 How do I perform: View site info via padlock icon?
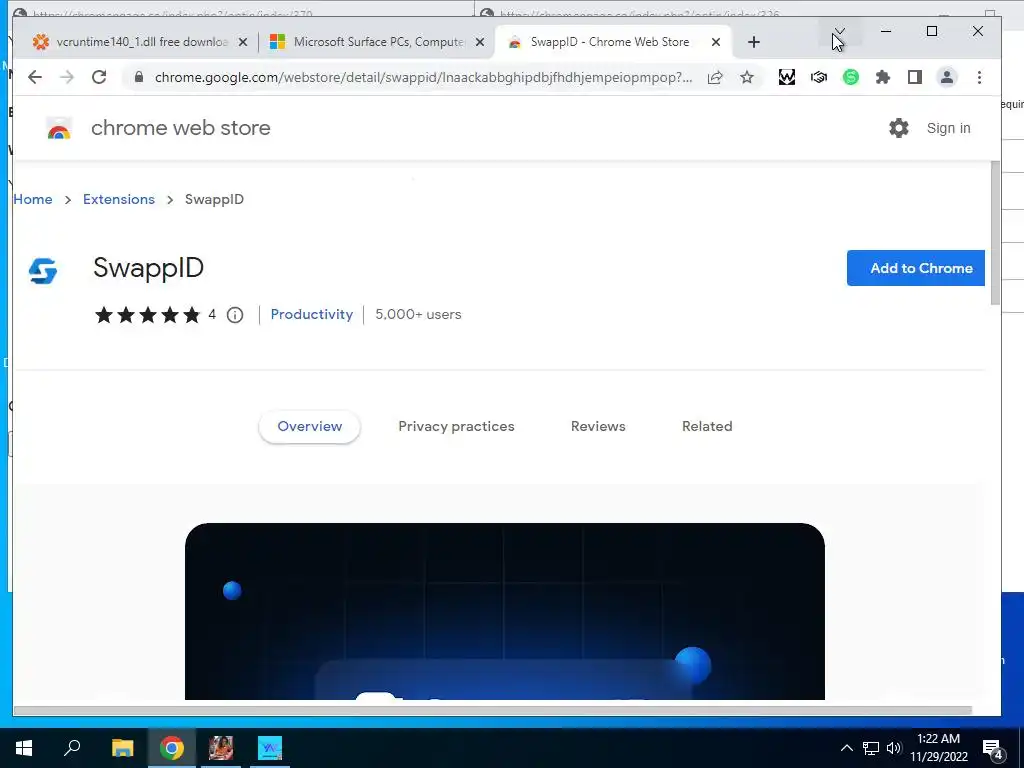138,77
